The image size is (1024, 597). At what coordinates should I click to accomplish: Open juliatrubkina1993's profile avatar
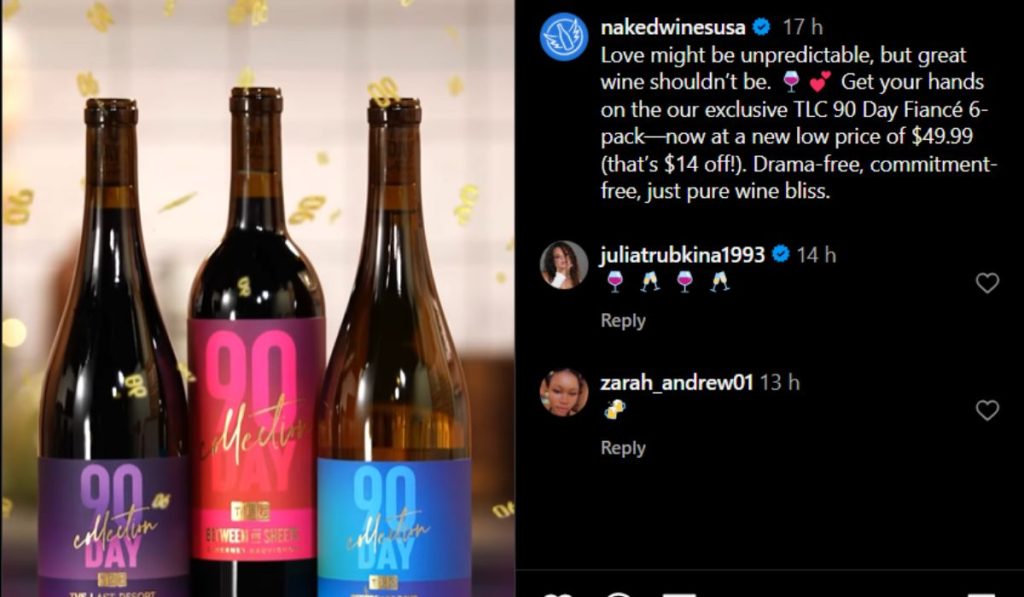coord(564,264)
